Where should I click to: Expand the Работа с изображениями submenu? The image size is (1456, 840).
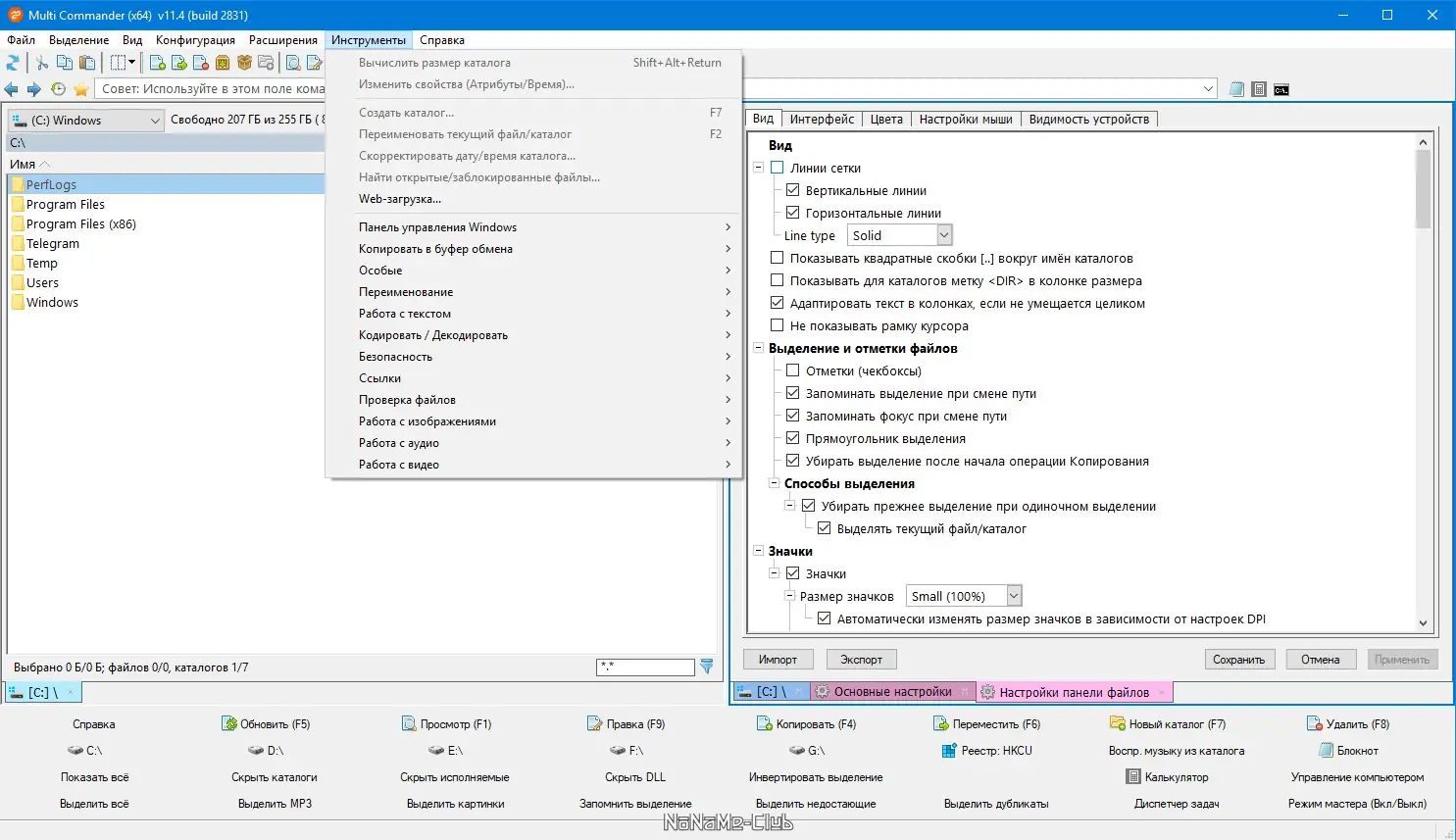(532, 421)
